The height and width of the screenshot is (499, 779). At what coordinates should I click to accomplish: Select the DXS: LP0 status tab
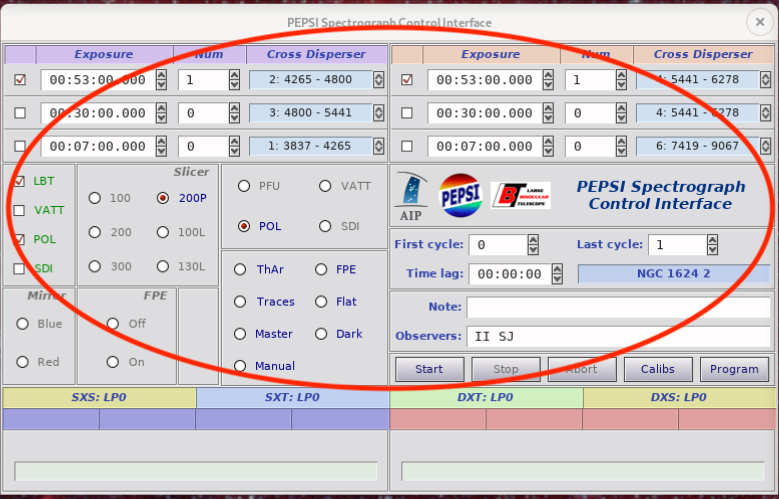coord(679,397)
